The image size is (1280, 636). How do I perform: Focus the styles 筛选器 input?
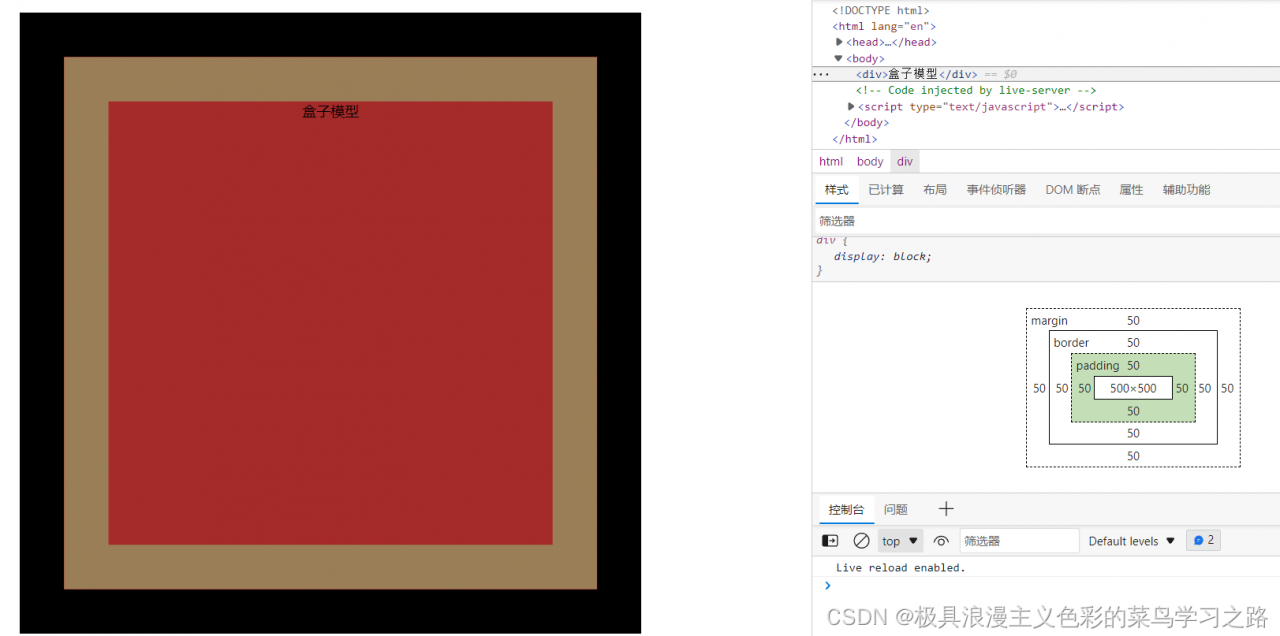click(1045, 221)
